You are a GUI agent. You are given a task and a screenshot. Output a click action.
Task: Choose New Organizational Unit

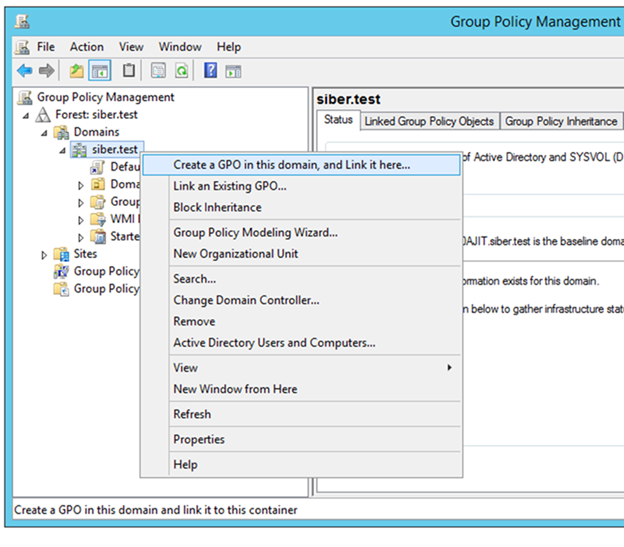pyautogui.click(x=301, y=254)
